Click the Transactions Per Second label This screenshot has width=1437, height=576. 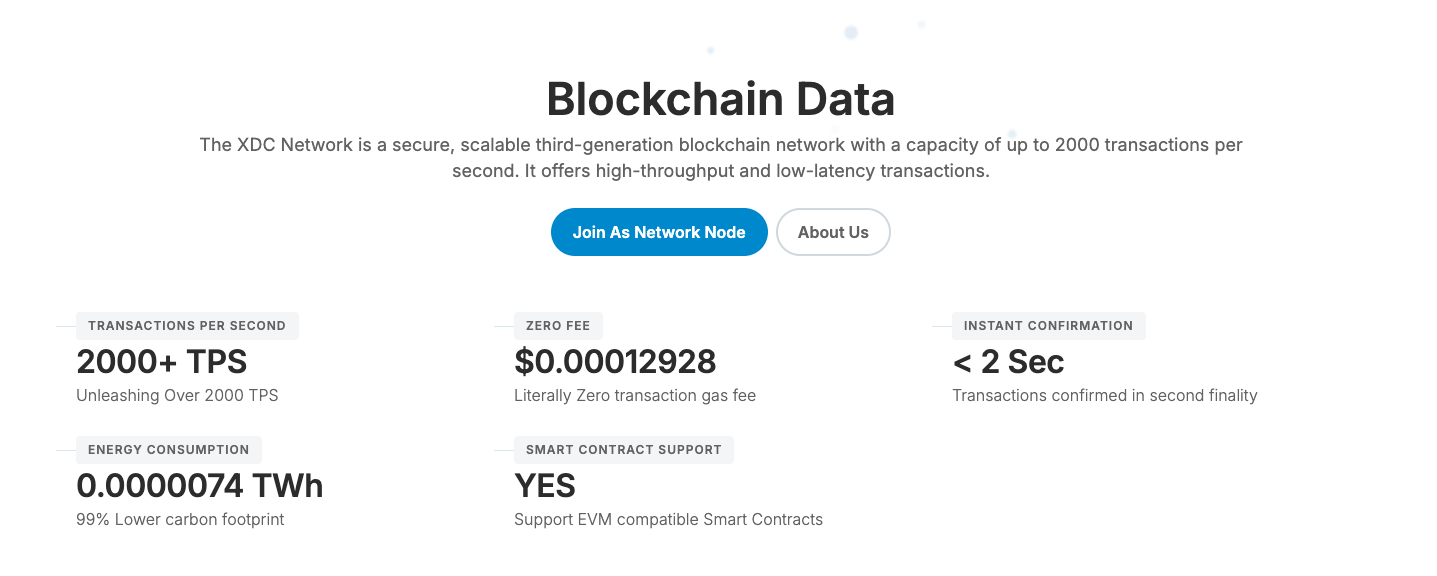[187, 326]
